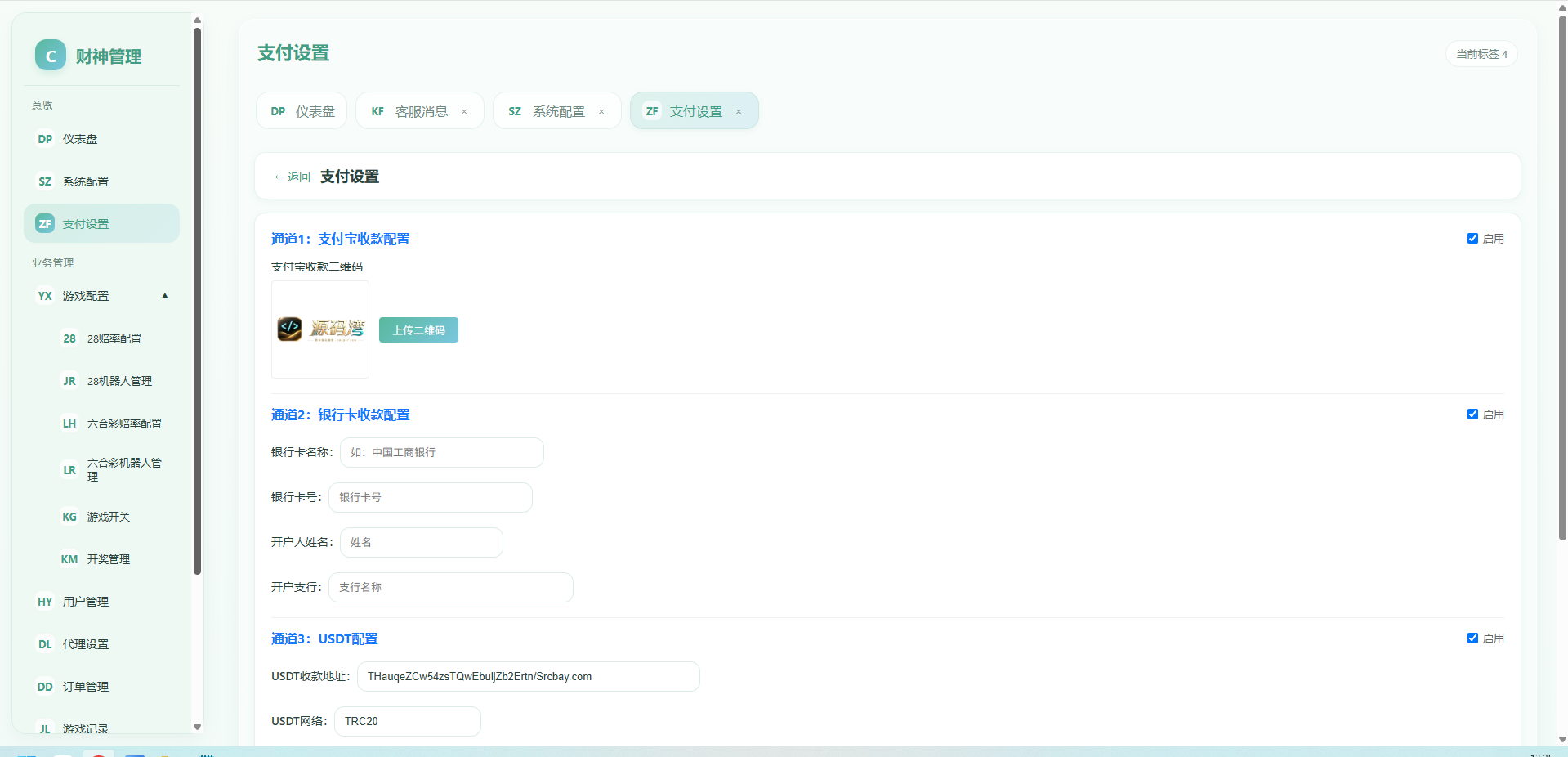Go to 开奖管理 via the KM icon
Viewport: 1568px width, 757px height.
point(69,559)
